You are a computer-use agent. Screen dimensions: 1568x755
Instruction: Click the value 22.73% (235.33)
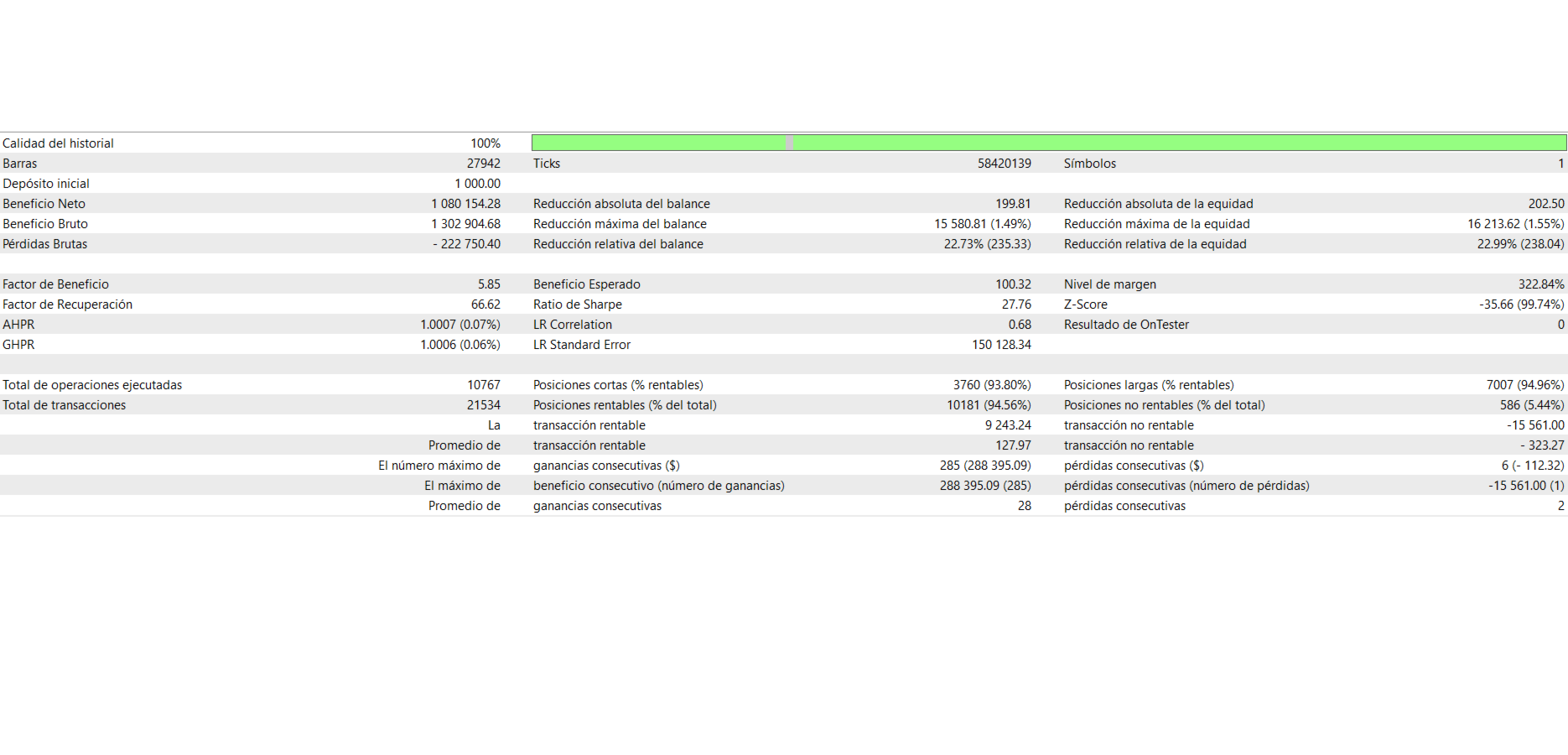[x=988, y=244]
